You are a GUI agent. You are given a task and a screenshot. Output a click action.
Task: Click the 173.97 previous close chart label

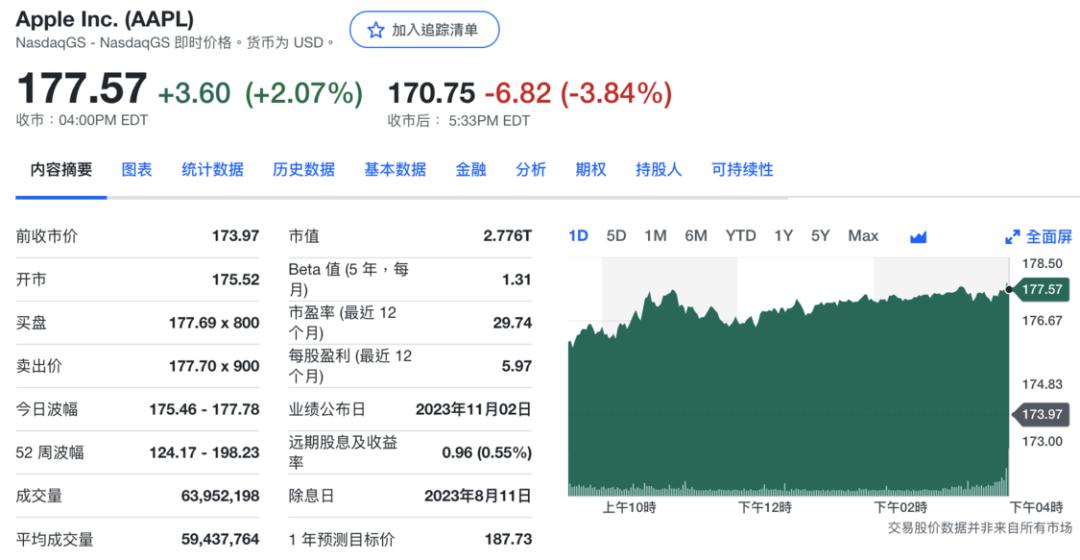pos(1043,414)
